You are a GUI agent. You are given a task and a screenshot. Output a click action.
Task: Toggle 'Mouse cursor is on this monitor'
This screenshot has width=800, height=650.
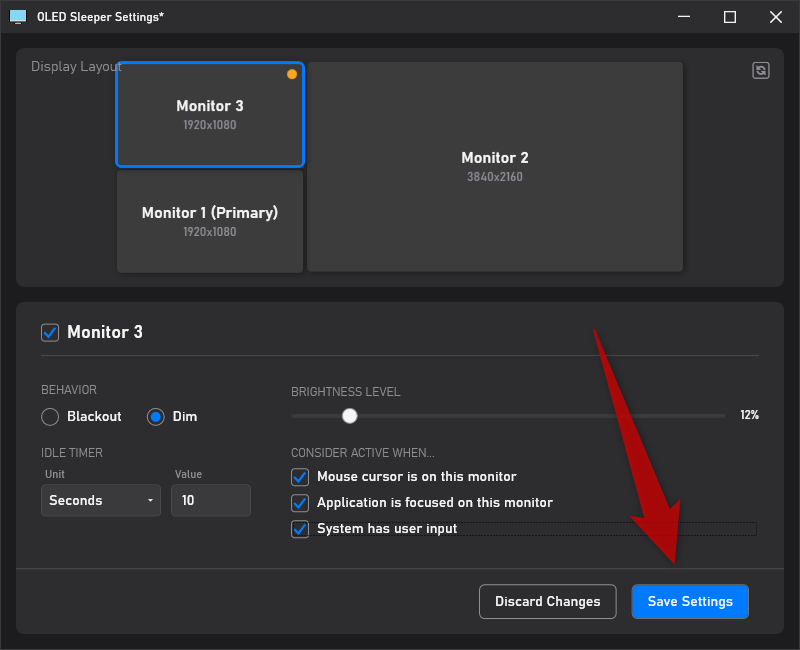click(300, 477)
